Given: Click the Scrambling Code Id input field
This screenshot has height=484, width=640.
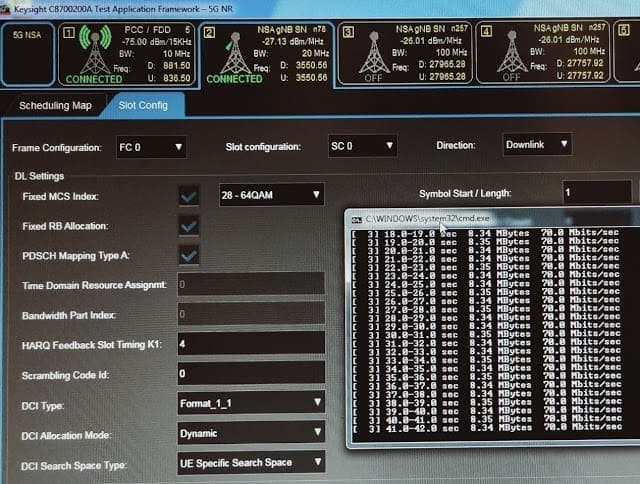Looking at the screenshot, I should coord(251,373).
